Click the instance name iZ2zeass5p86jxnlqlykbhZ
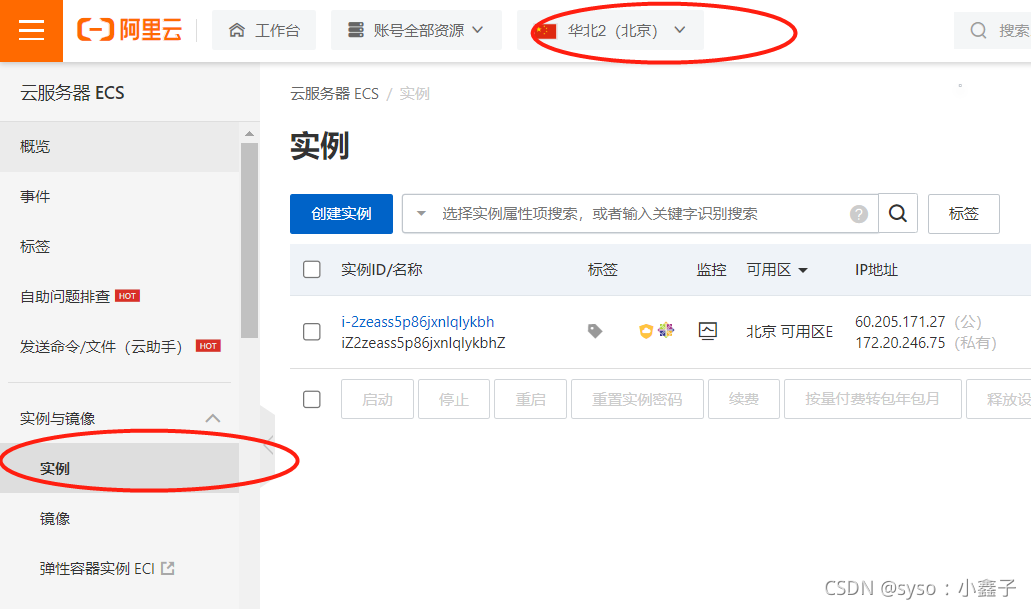 [423, 343]
